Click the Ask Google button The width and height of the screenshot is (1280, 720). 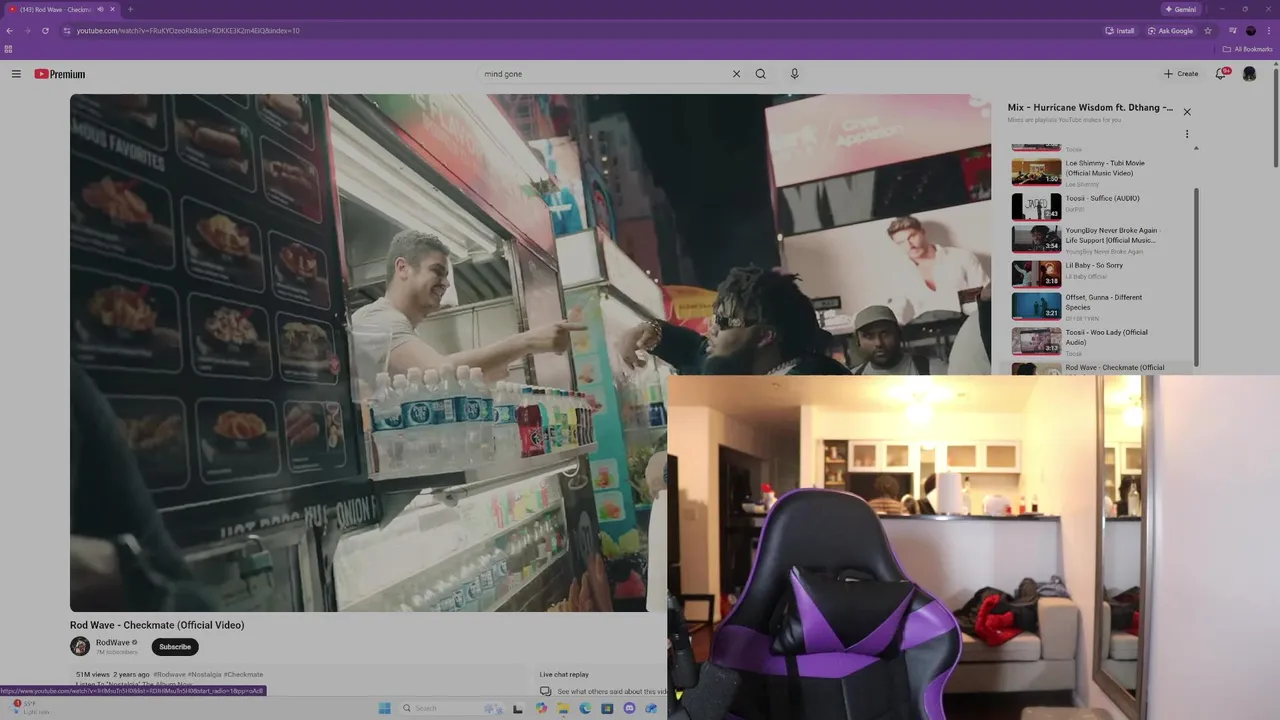click(x=1170, y=31)
